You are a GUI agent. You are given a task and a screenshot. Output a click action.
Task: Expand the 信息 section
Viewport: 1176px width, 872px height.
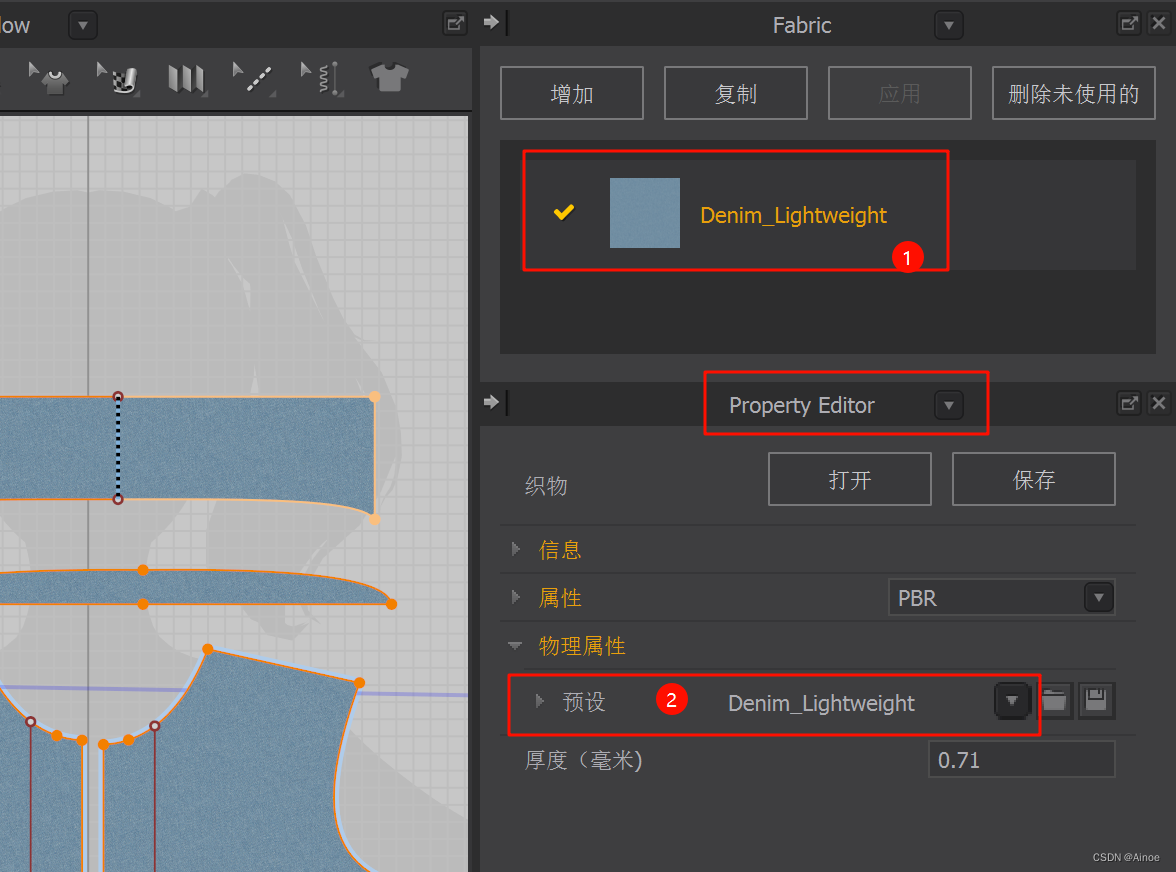[516, 549]
